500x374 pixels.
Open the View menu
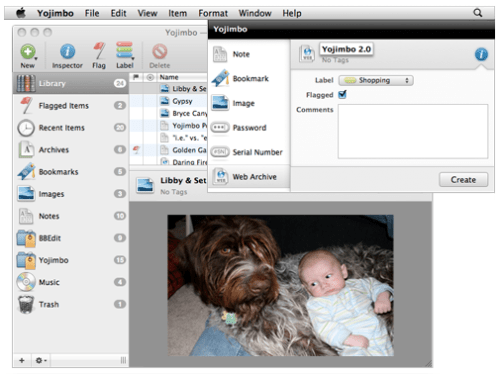[x=147, y=13]
